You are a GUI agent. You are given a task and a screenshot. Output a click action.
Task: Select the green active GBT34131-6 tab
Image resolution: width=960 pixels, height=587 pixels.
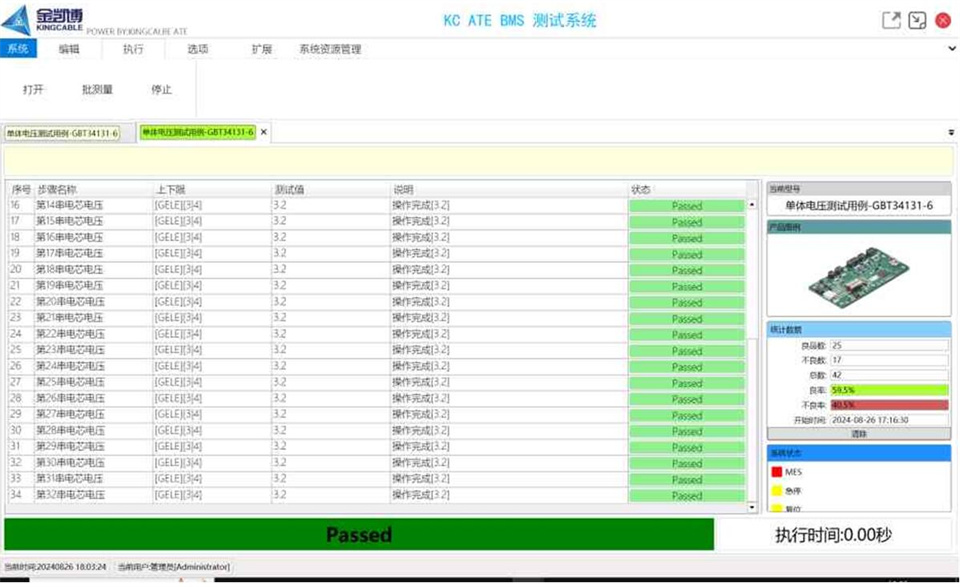pyautogui.click(x=197, y=131)
